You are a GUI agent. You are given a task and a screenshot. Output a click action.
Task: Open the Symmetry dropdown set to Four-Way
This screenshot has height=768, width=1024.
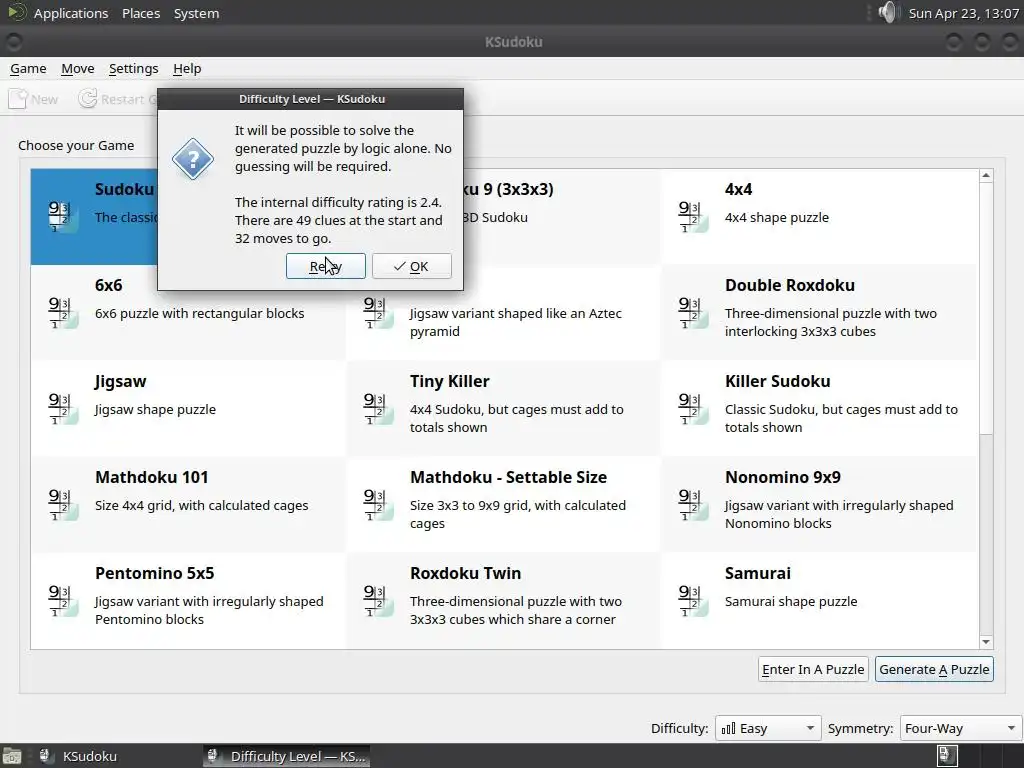pos(961,728)
